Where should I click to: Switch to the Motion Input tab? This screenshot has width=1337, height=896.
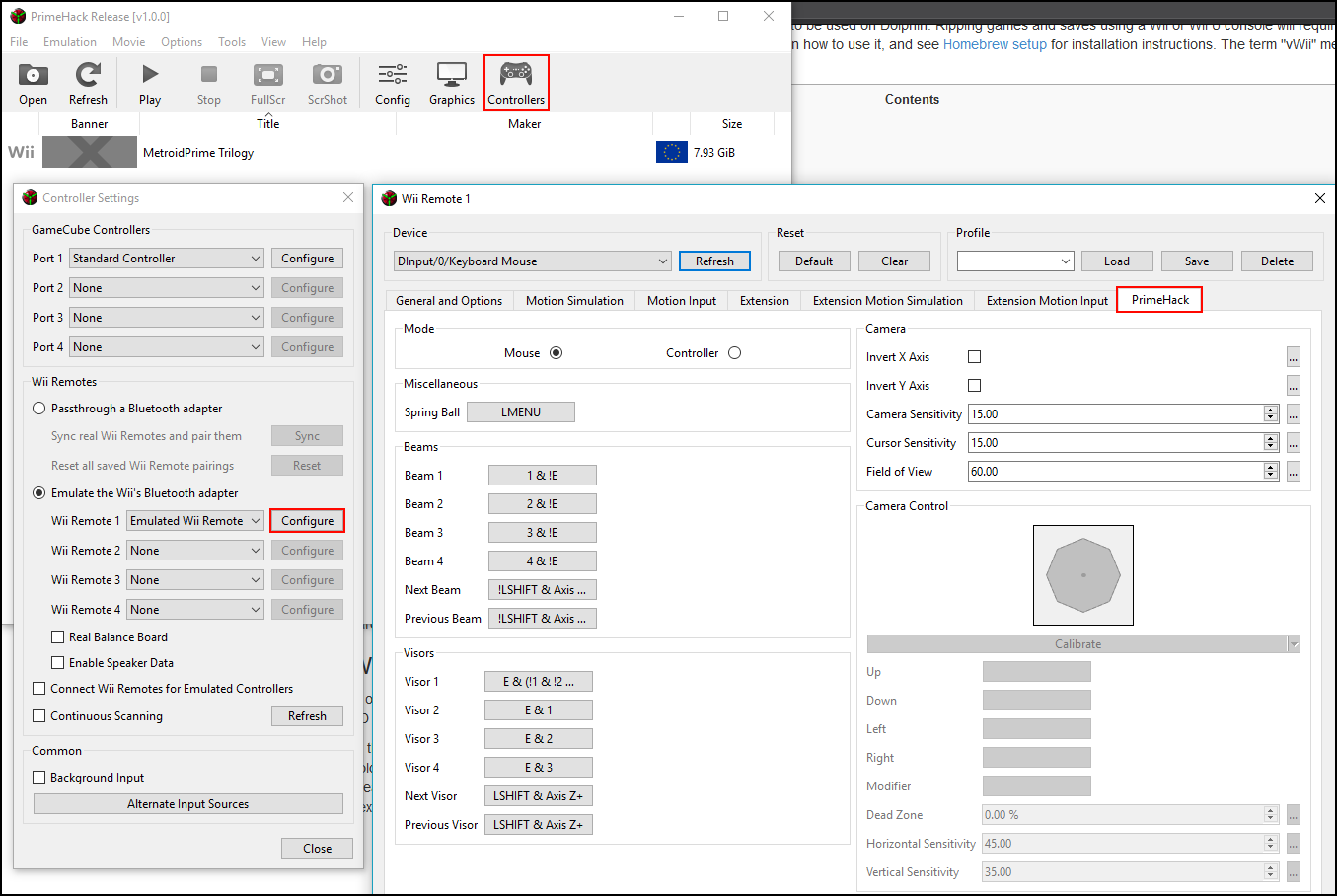point(682,301)
